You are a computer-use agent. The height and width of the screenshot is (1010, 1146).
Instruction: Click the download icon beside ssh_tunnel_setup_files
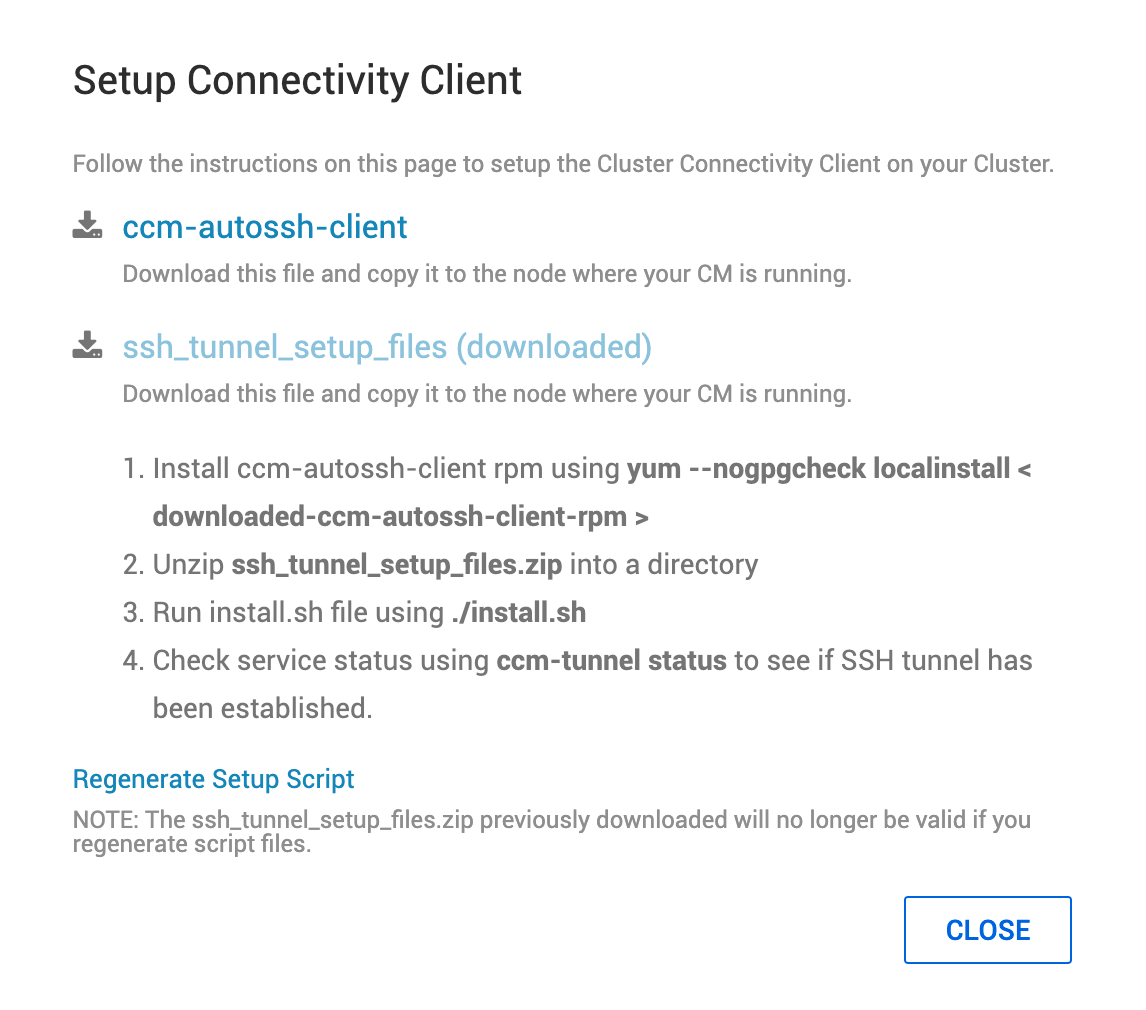click(87, 345)
